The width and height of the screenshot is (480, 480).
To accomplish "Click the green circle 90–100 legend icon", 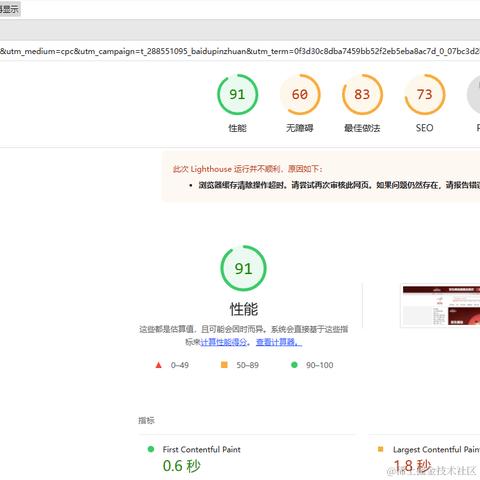I will pos(294,365).
